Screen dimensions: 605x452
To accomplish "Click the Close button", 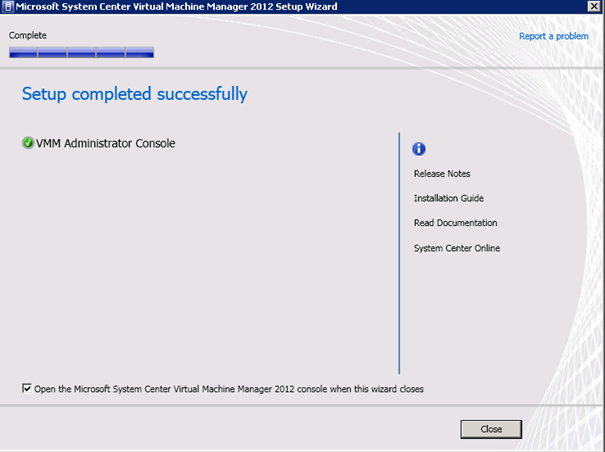I will tap(491, 429).
